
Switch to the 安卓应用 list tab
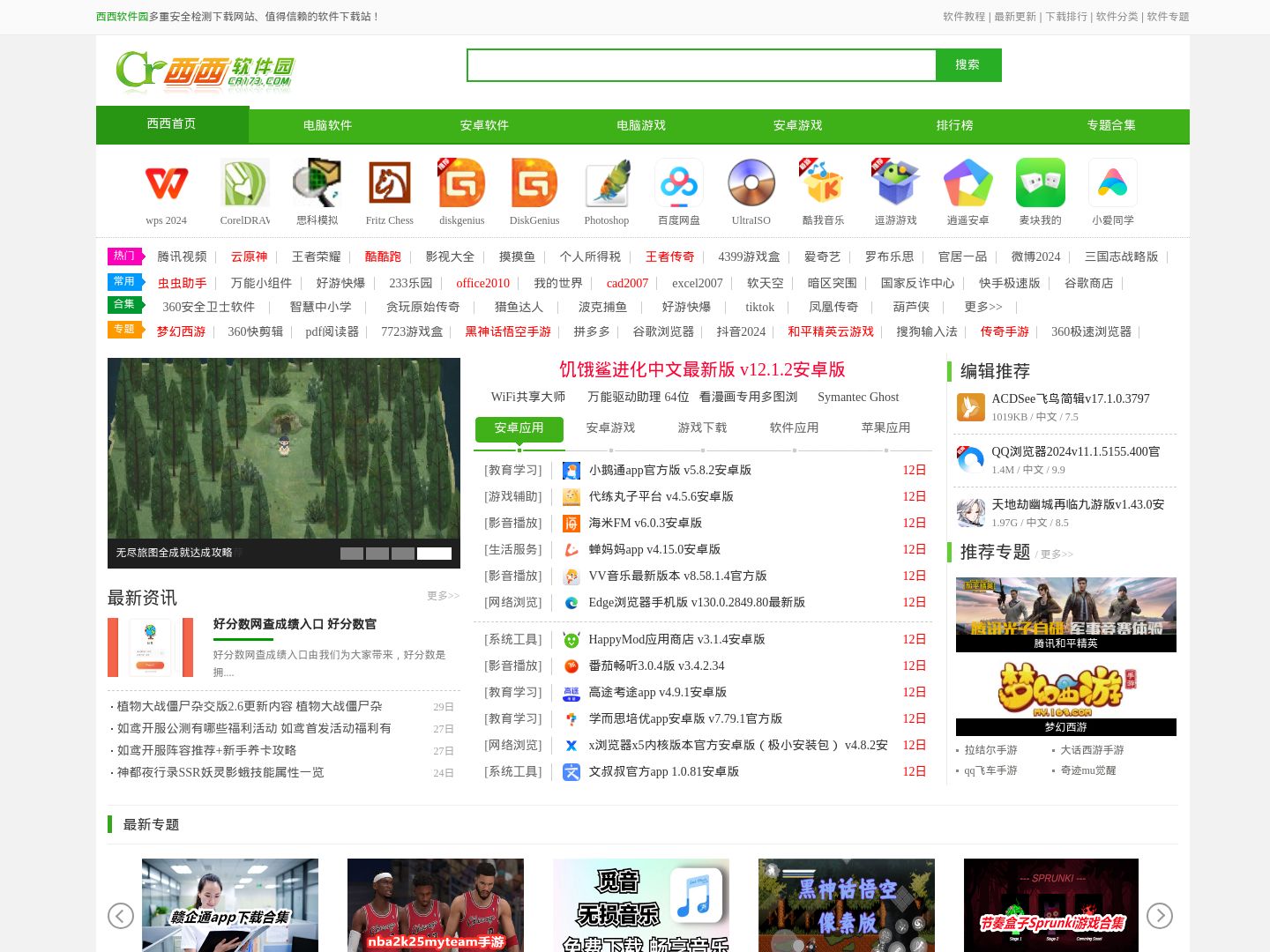tap(519, 428)
